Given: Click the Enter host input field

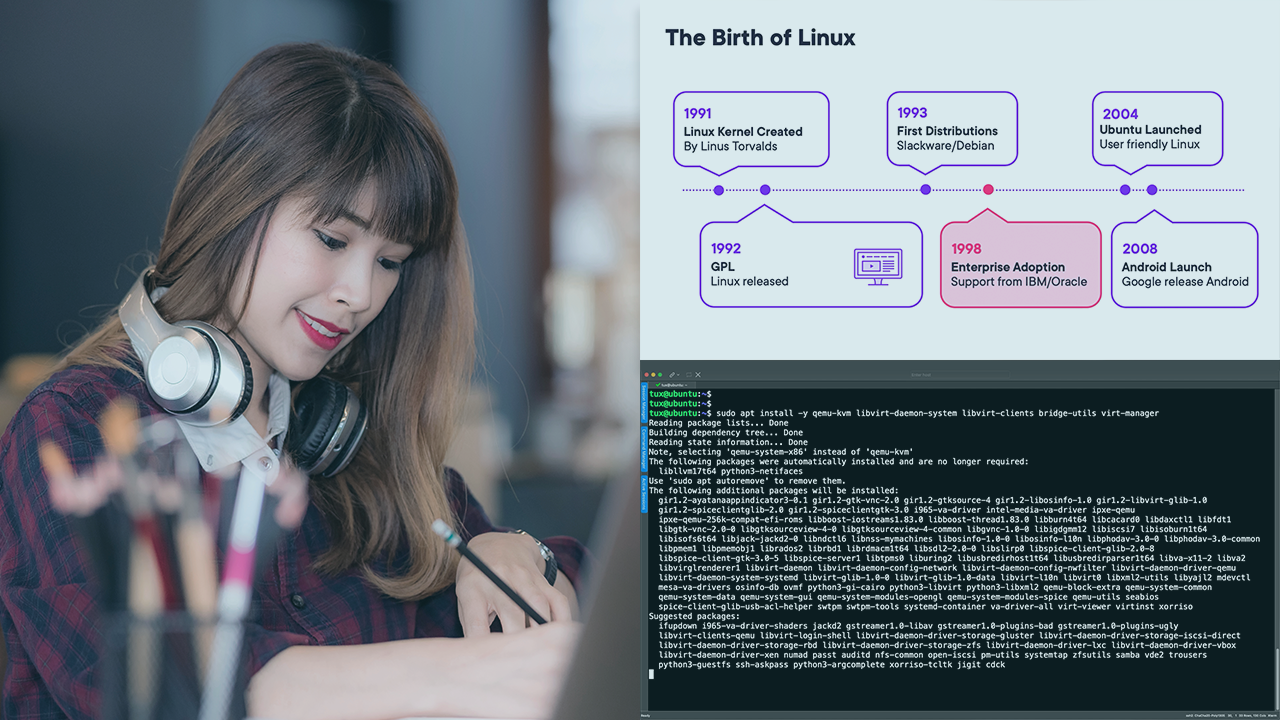Looking at the screenshot, I should tap(928, 375).
